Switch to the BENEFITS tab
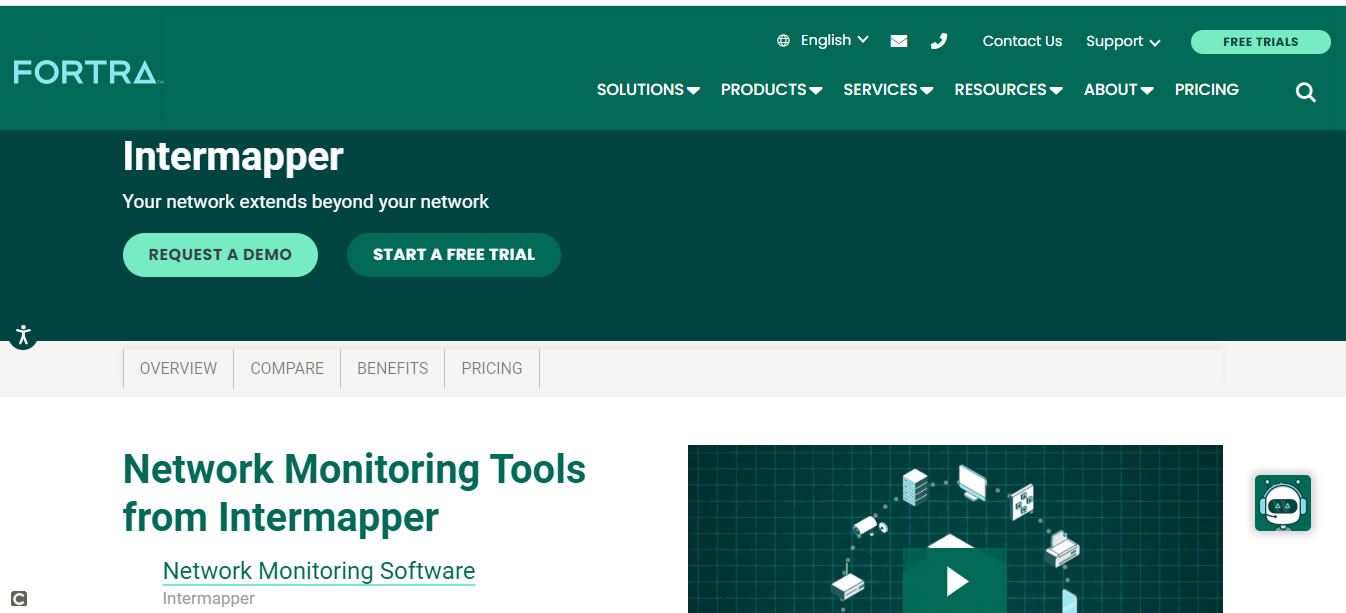Viewport: 1346px width, 613px height. tap(392, 368)
